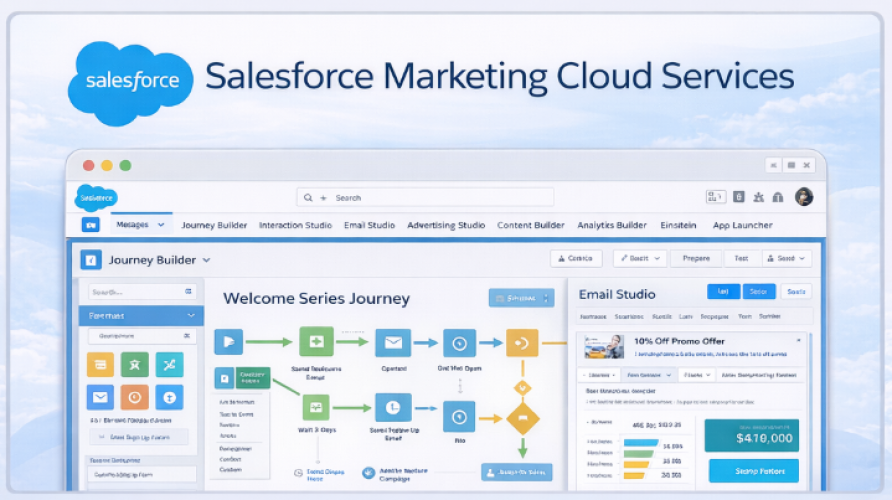The image size is (892, 500).
Task: Open the App Launcher tab
Action: pos(742,225)
